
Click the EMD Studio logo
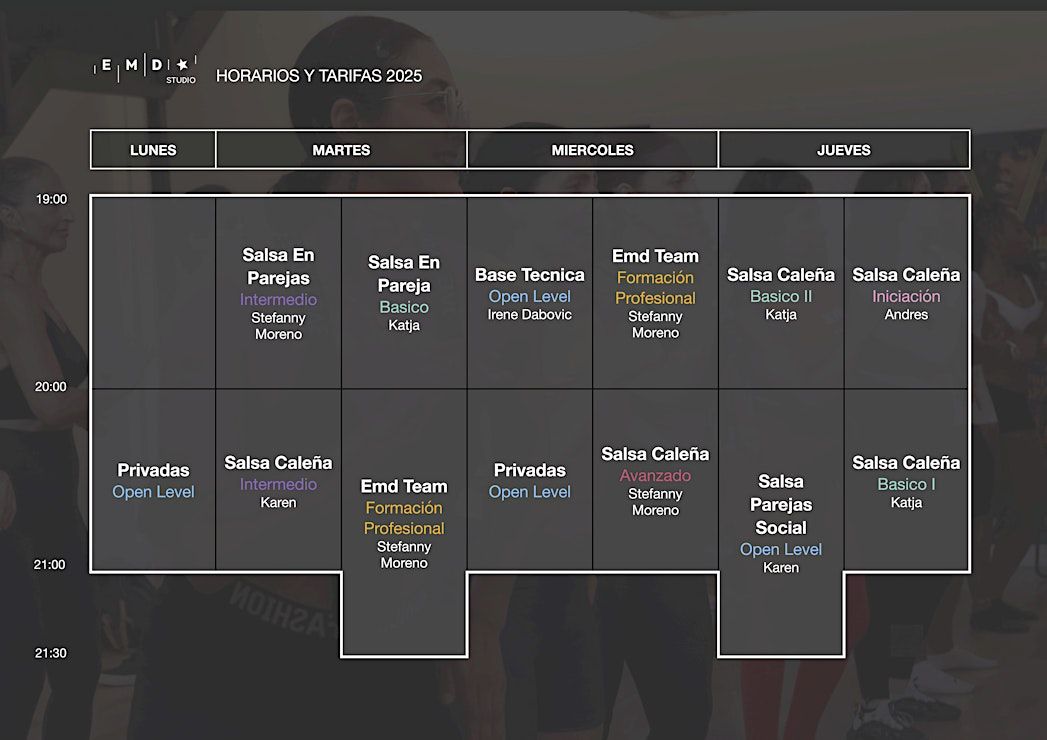tap(146, 68)
